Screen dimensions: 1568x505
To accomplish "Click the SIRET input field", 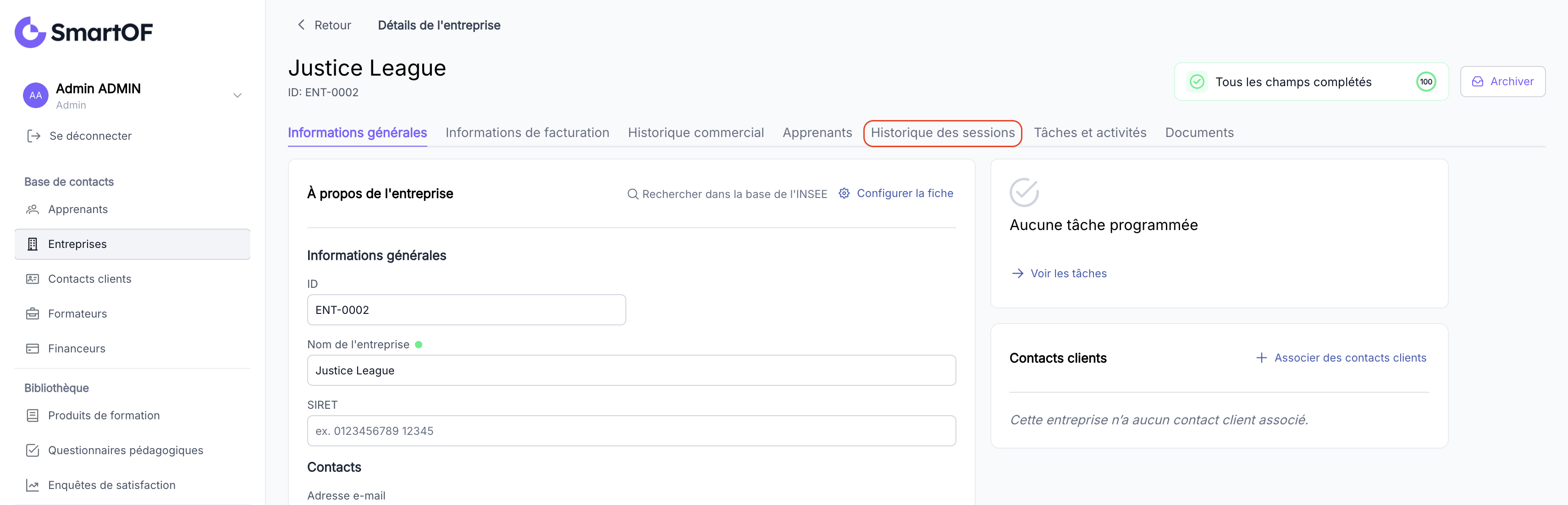I will click(631, 431).
